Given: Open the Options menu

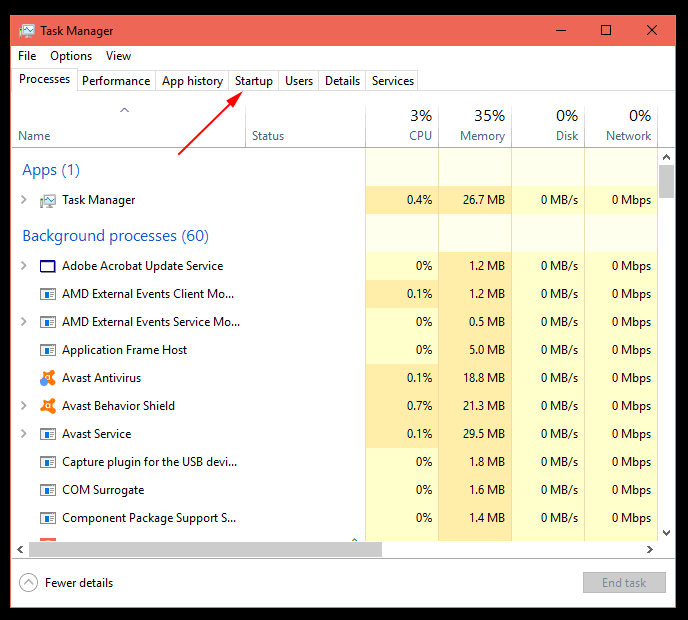Looking at the screenshot, I should pyautogui.click(x=71, y=56).
